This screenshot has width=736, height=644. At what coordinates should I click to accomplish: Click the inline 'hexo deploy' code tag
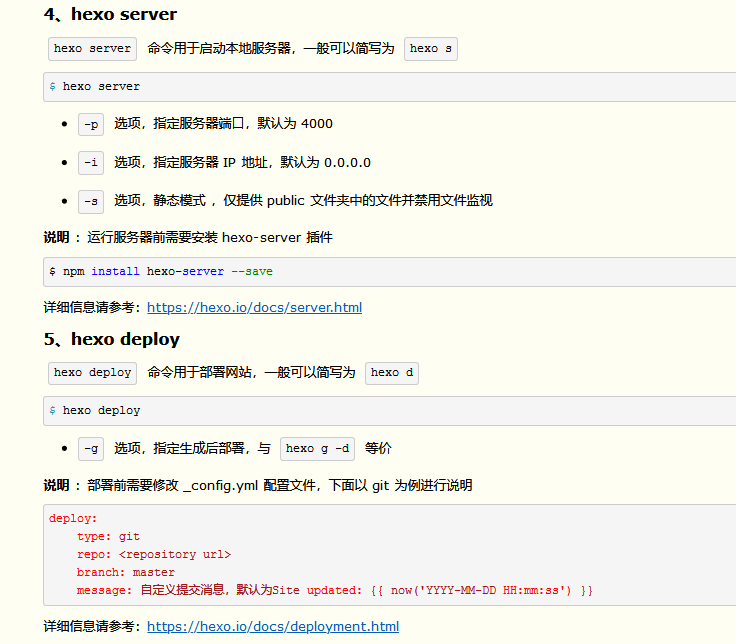coord(92,372)
